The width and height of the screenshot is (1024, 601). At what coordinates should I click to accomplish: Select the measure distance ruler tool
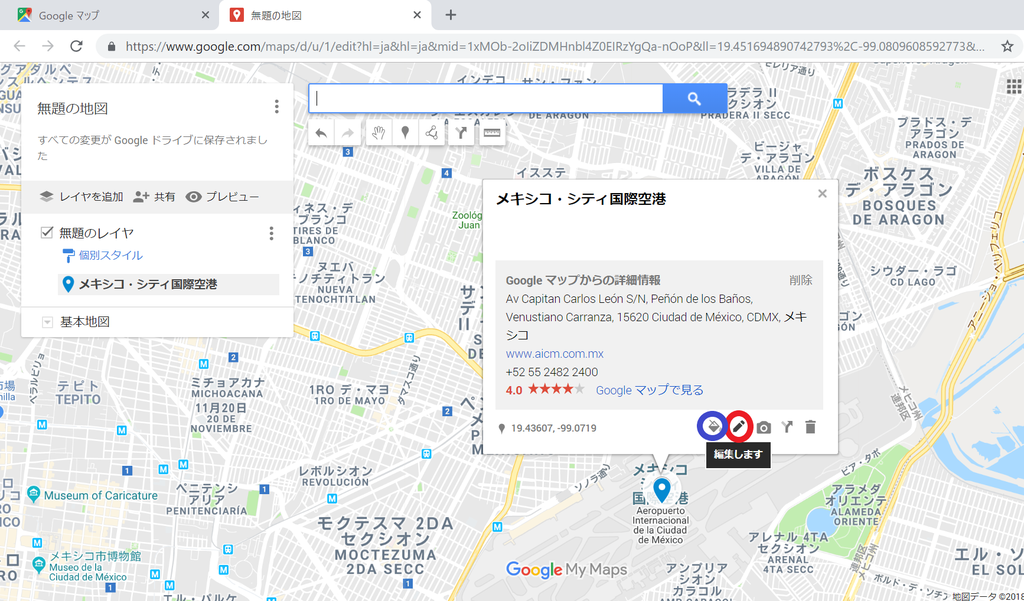492,133
